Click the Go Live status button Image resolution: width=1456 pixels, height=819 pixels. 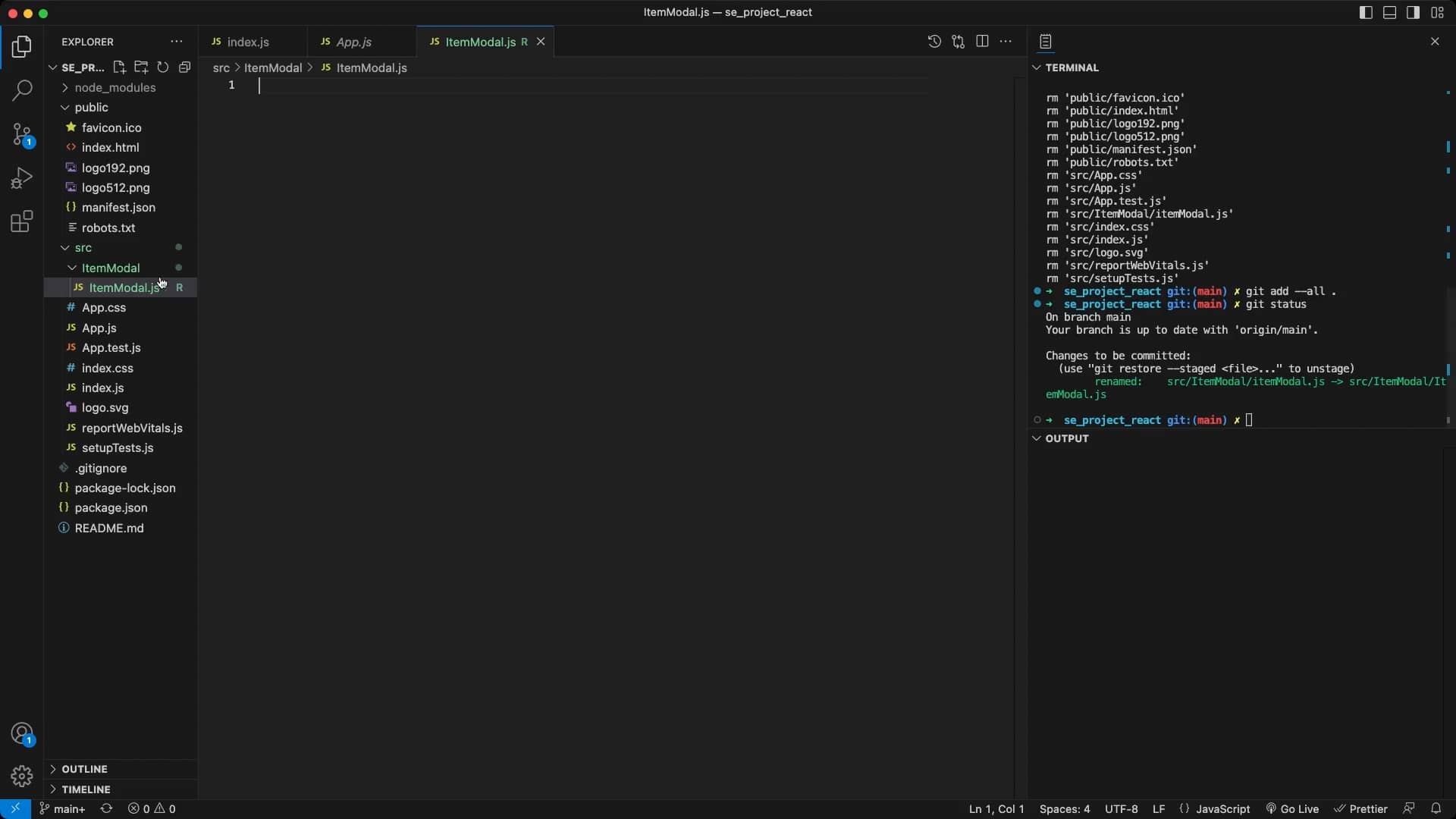coord(1292,809)
